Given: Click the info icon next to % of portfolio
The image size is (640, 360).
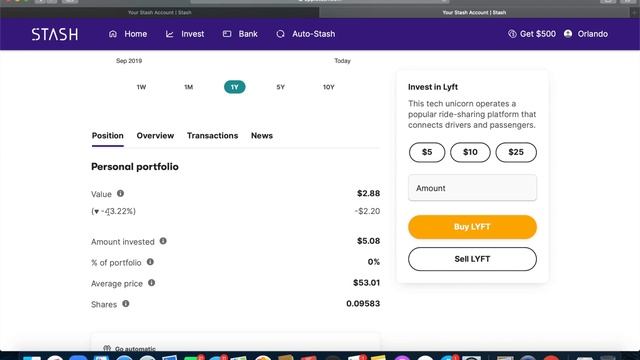Looking at the screenshot, I should click(x=150, y=262).
